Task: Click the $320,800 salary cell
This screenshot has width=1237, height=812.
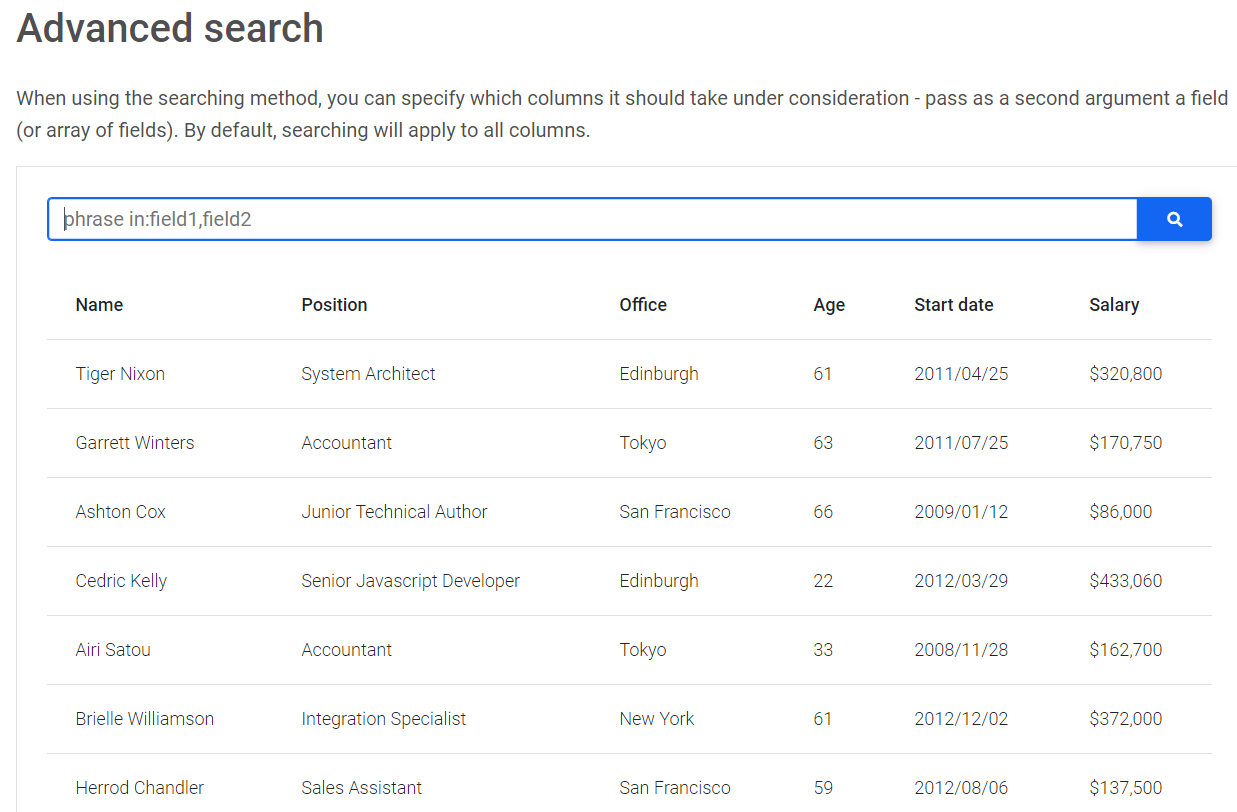Action: pos(1125,374)
